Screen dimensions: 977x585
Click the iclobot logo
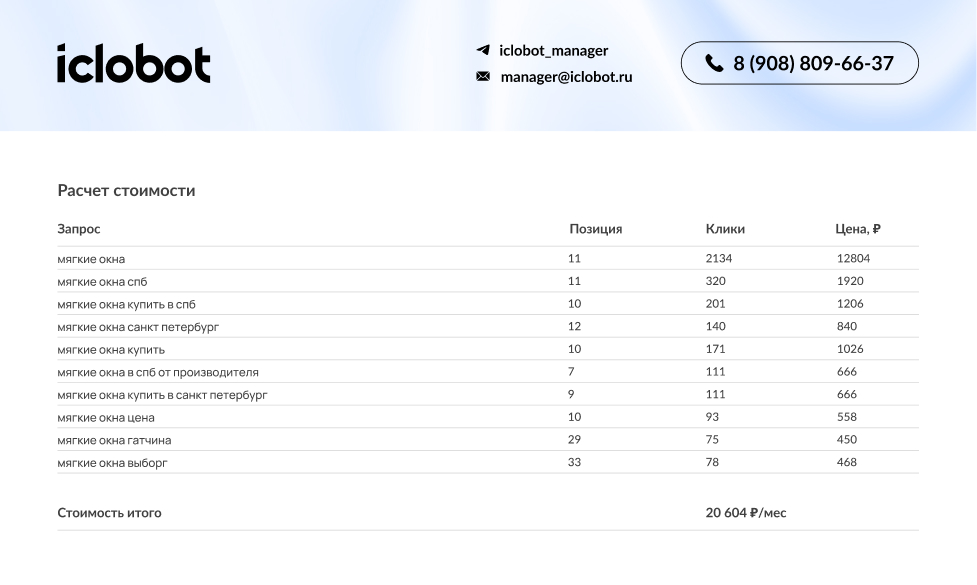134,63
